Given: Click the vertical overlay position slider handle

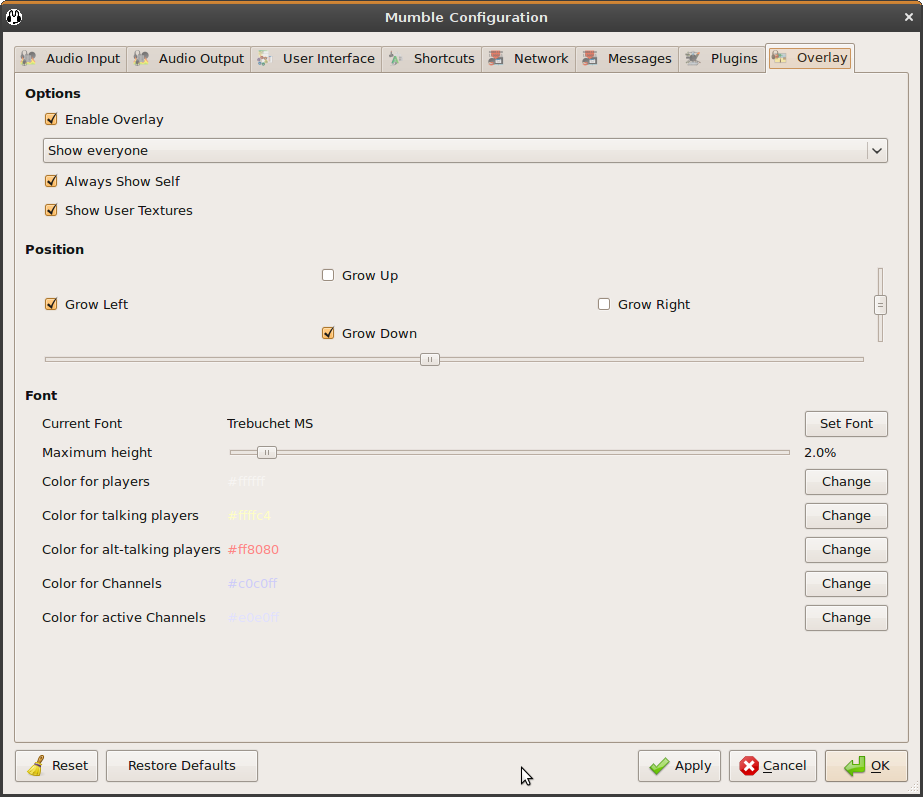Looking at the screenshot, I should [x=880, y=304].
